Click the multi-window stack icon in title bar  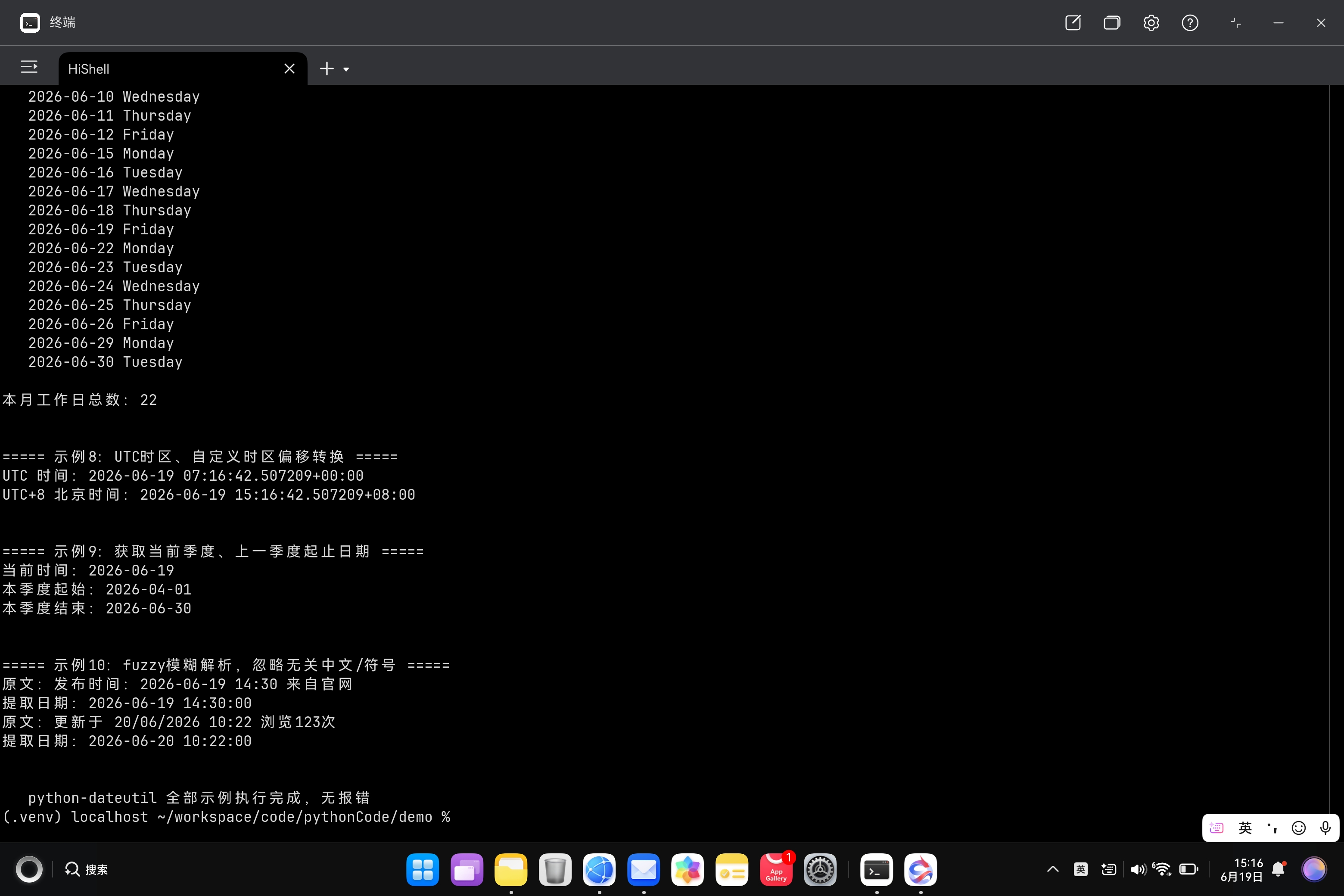[x=1111, y=23]
